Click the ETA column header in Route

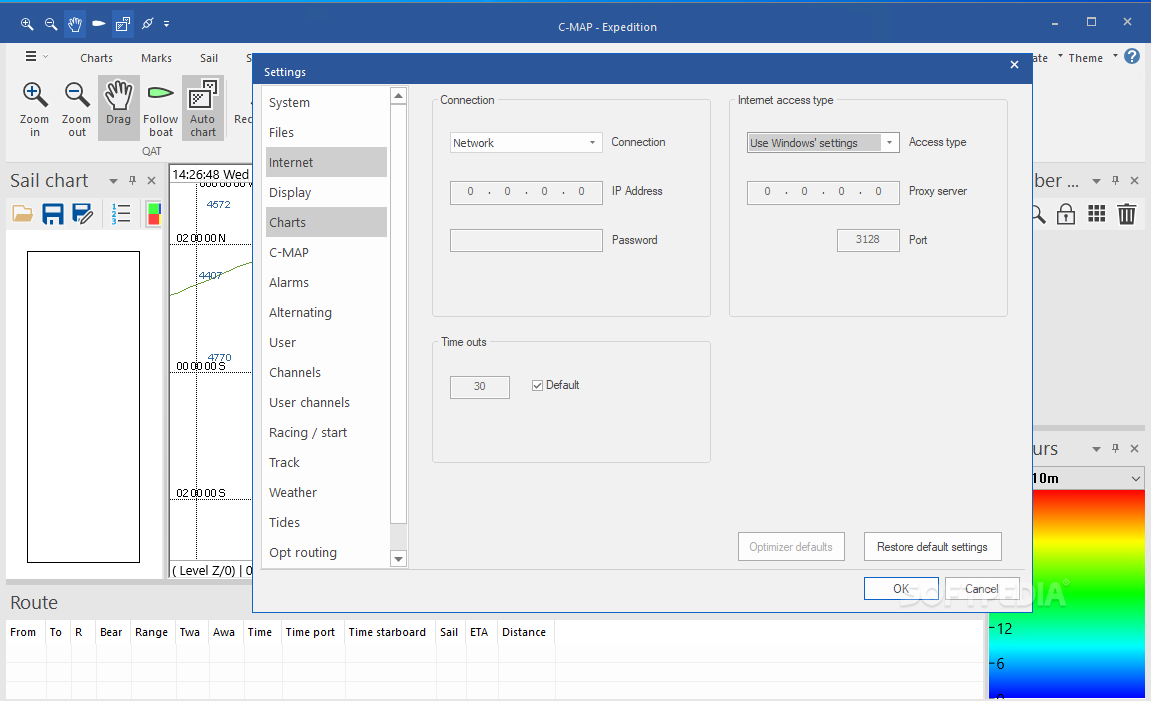point(479,632)
